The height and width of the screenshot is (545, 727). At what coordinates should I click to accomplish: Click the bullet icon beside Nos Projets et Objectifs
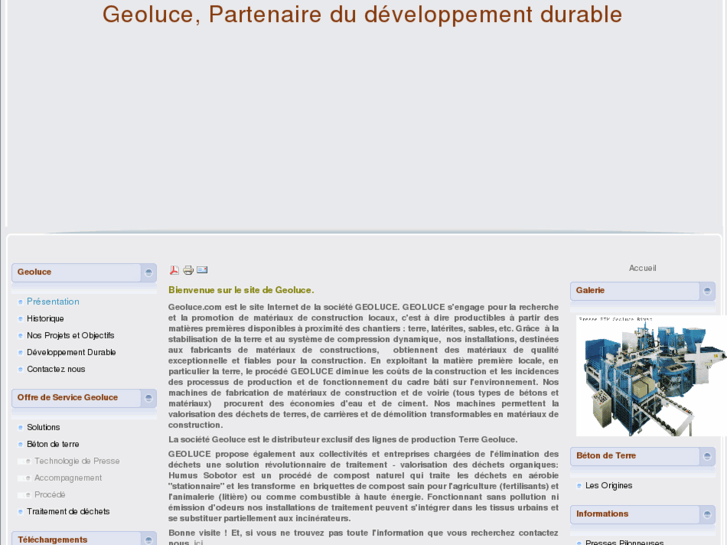(x=20, y=336)
